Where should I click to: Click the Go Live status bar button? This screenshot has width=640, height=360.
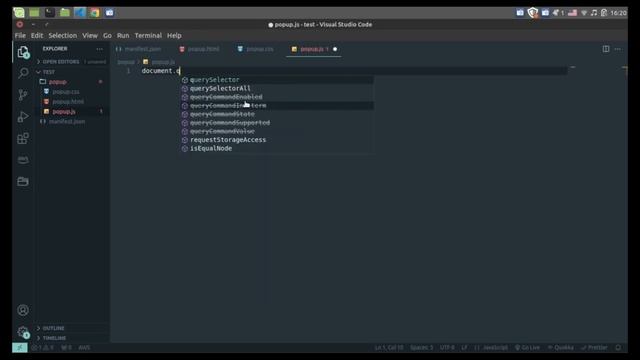(527, 348)
